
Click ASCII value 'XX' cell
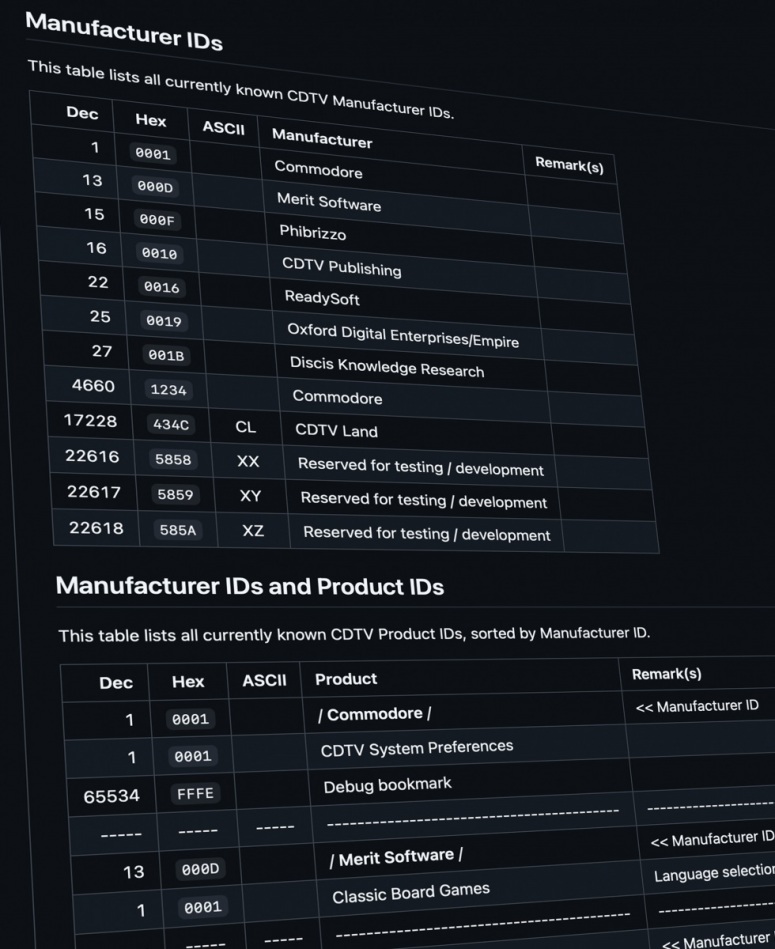[248, 462]
